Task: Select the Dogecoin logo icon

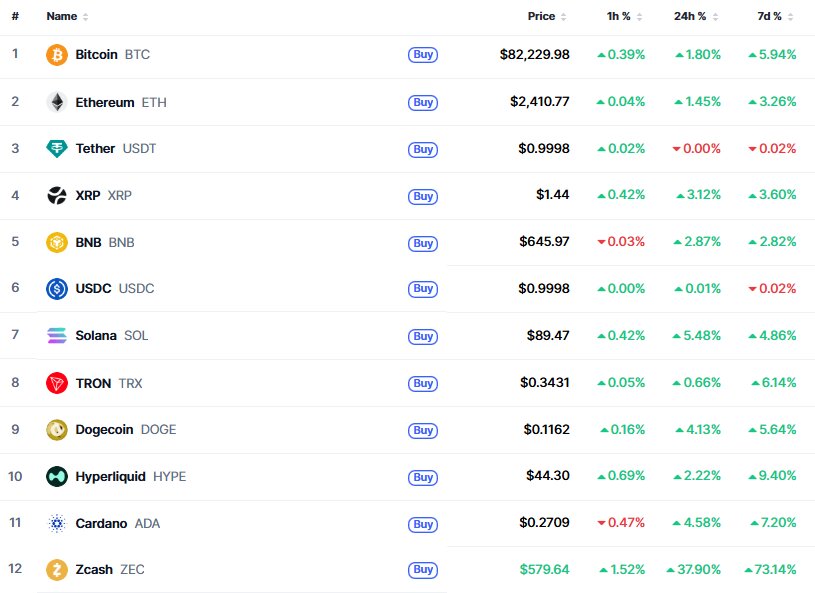Action: tap(57, 430)
